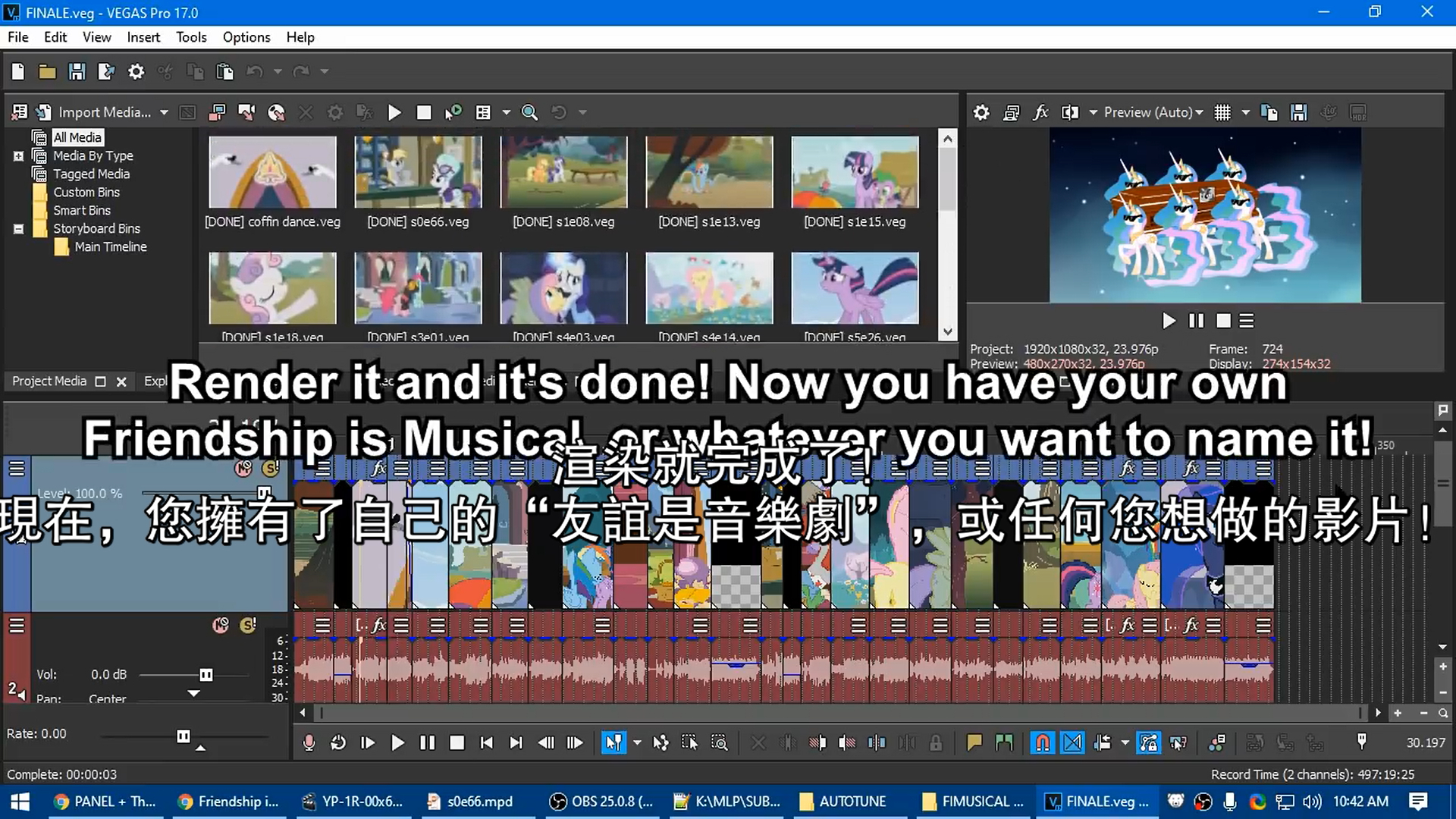Save snapshot of preview to file

pyautogui.click(x=1299, y=112)
